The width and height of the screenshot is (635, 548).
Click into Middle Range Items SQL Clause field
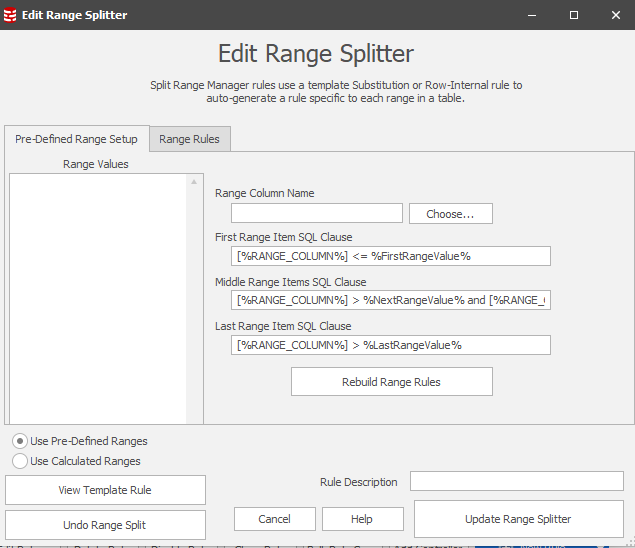tap(390, 300)
